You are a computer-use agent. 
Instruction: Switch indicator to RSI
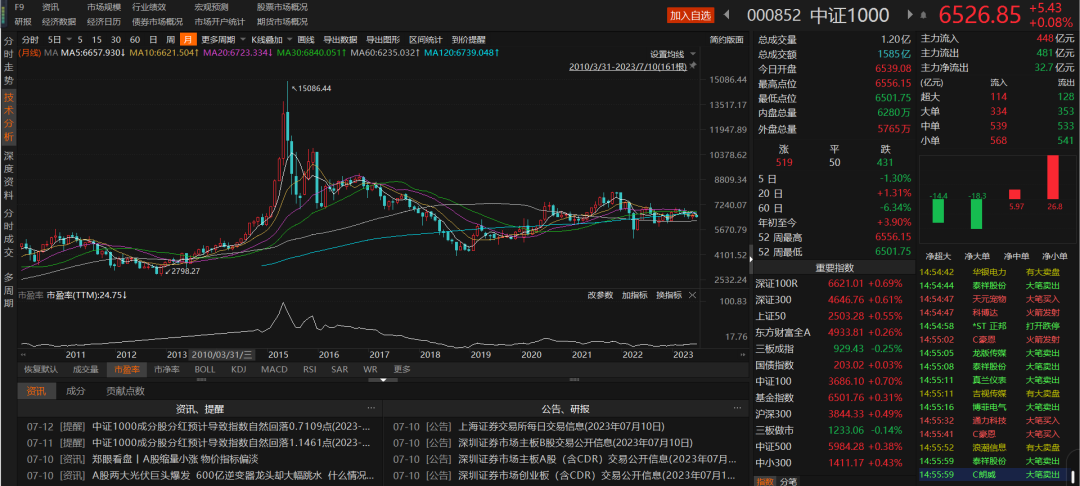[x=309, y=370]
